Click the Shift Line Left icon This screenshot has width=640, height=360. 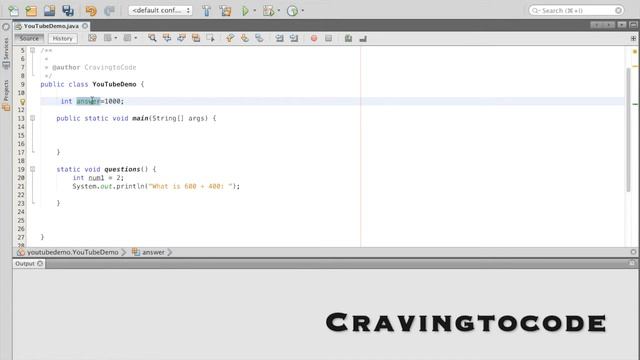click(x=279, y=38)
